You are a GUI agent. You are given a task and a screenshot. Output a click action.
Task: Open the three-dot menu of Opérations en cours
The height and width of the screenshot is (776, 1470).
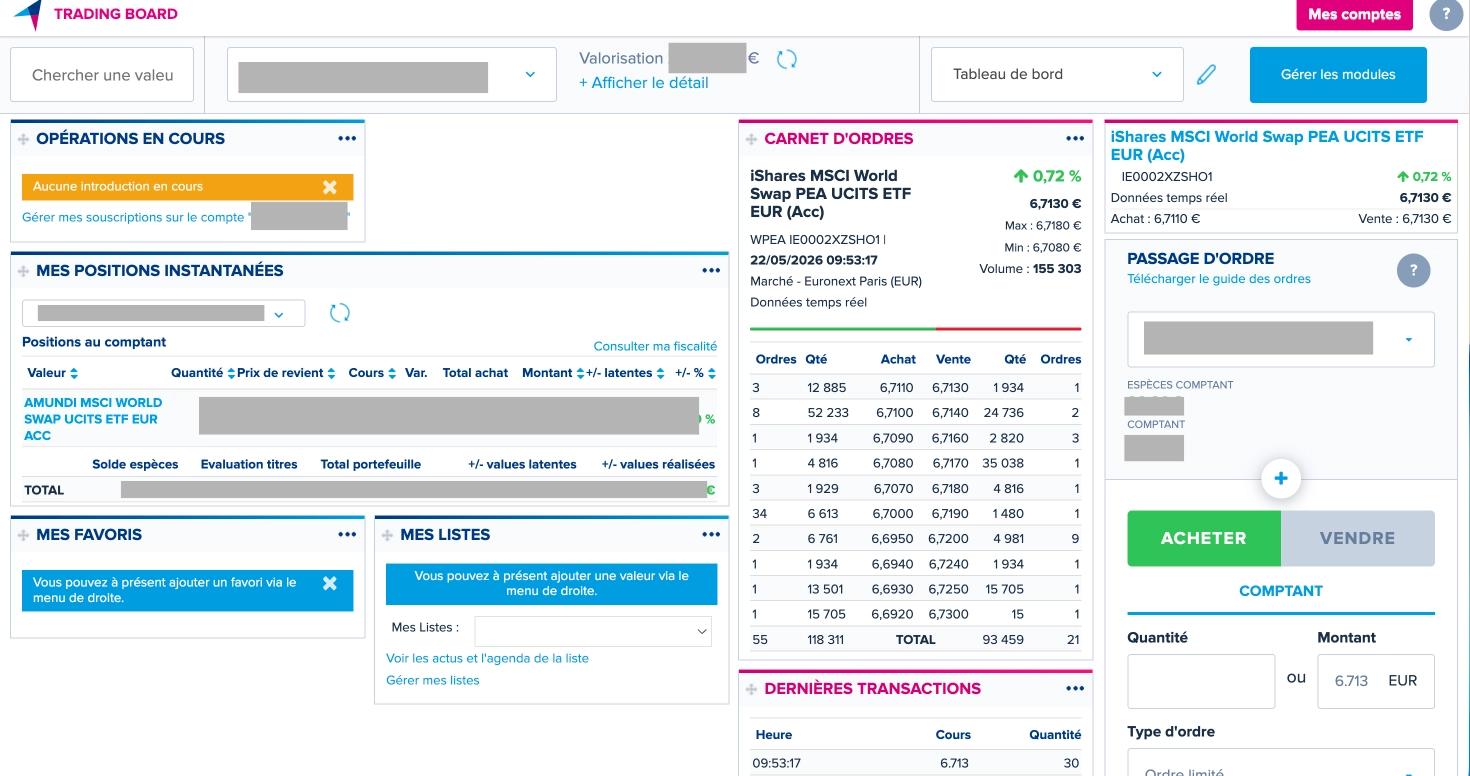point(347,139)
